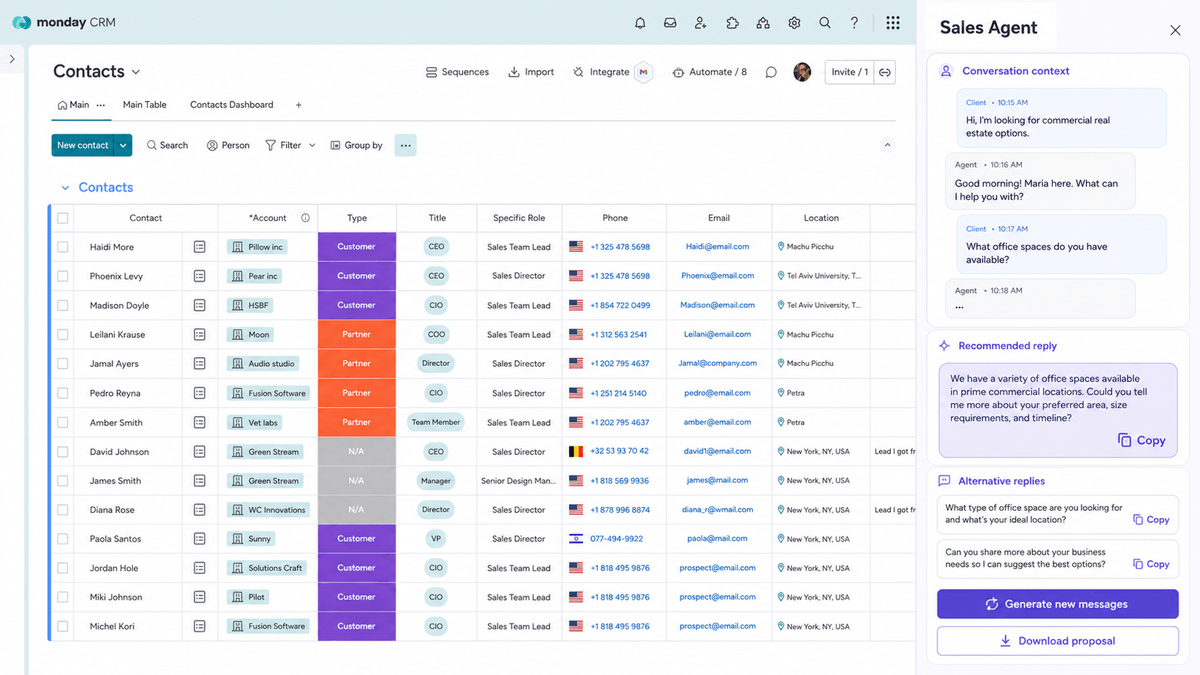
Task: Click Download proposal
Action: [x=1057, y=641]
